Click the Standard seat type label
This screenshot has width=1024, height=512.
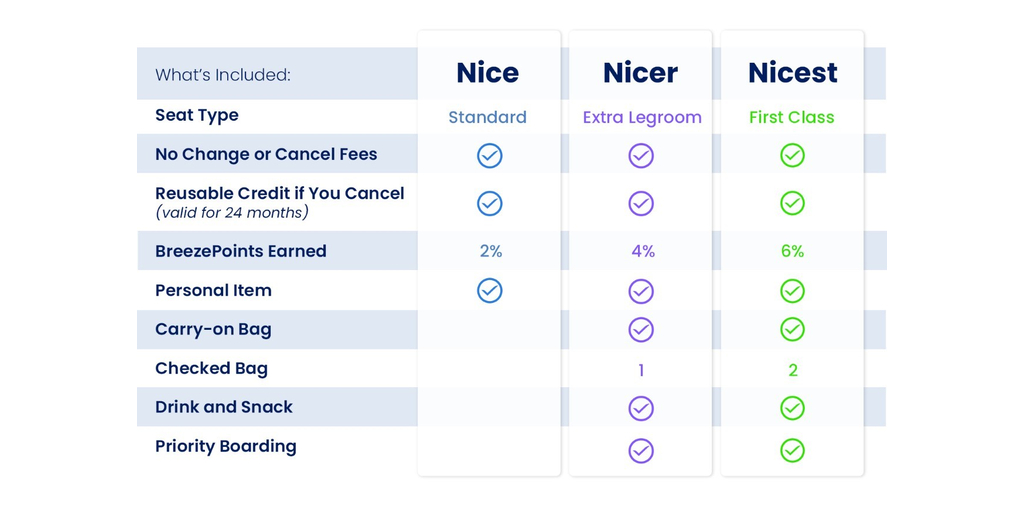click(488, 117)
